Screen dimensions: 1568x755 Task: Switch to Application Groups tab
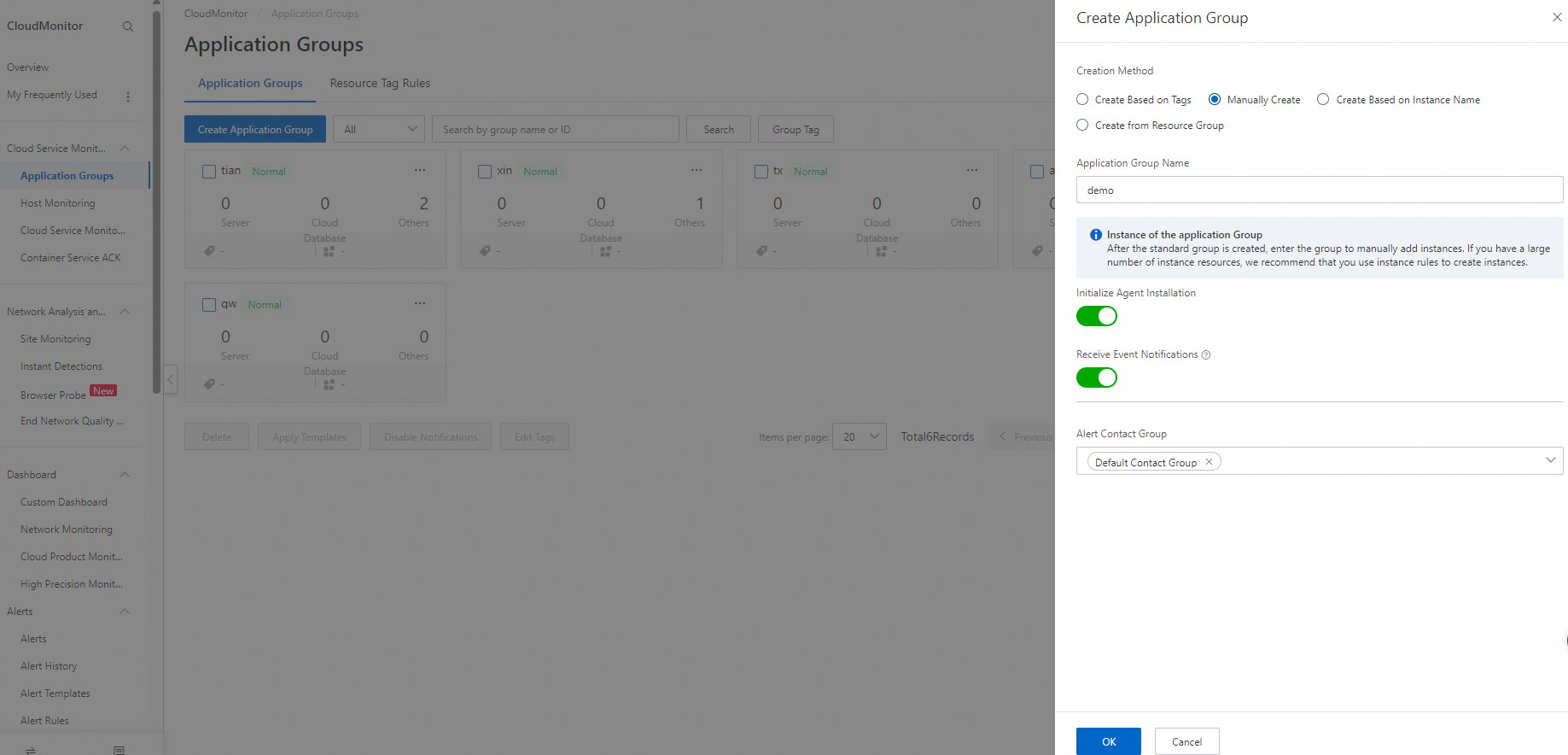[x=250, y=83]
